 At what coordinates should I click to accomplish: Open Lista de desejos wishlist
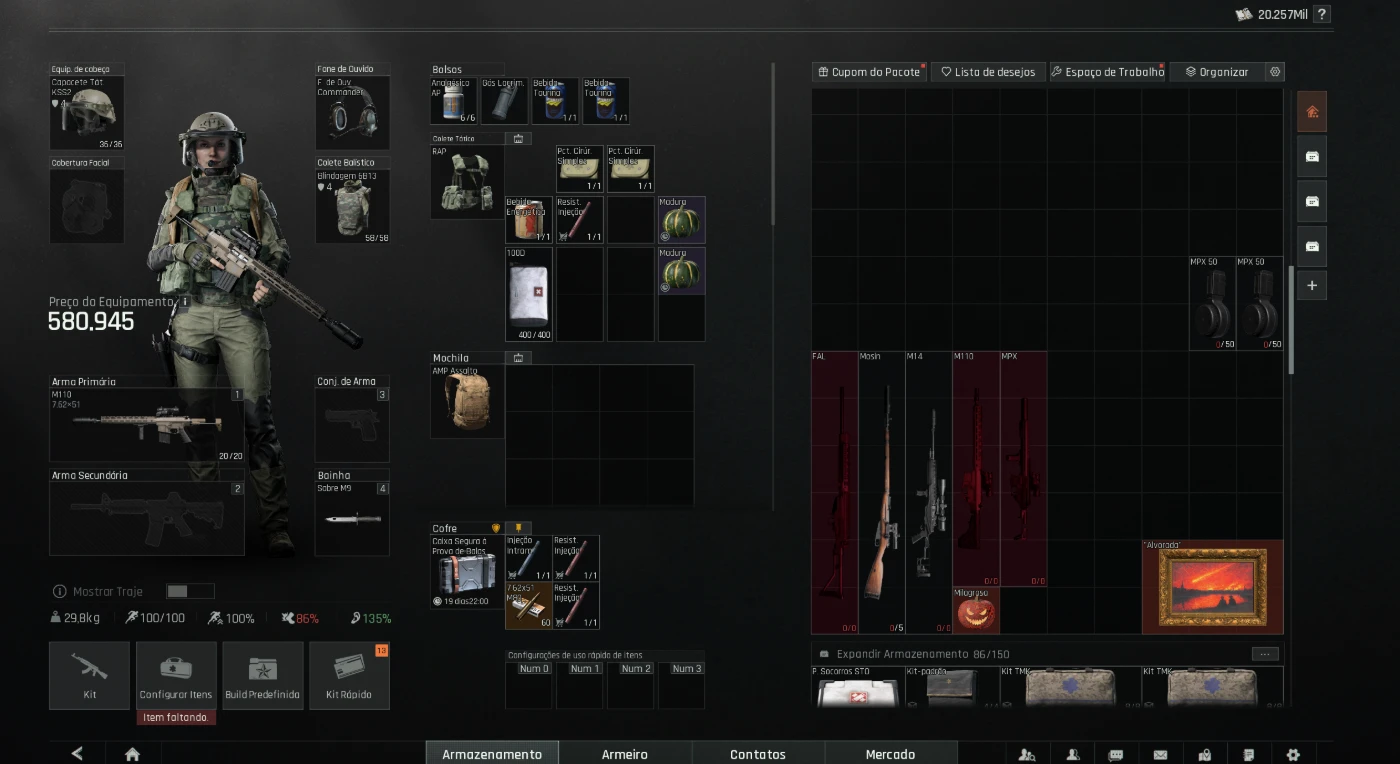(987, 72)
